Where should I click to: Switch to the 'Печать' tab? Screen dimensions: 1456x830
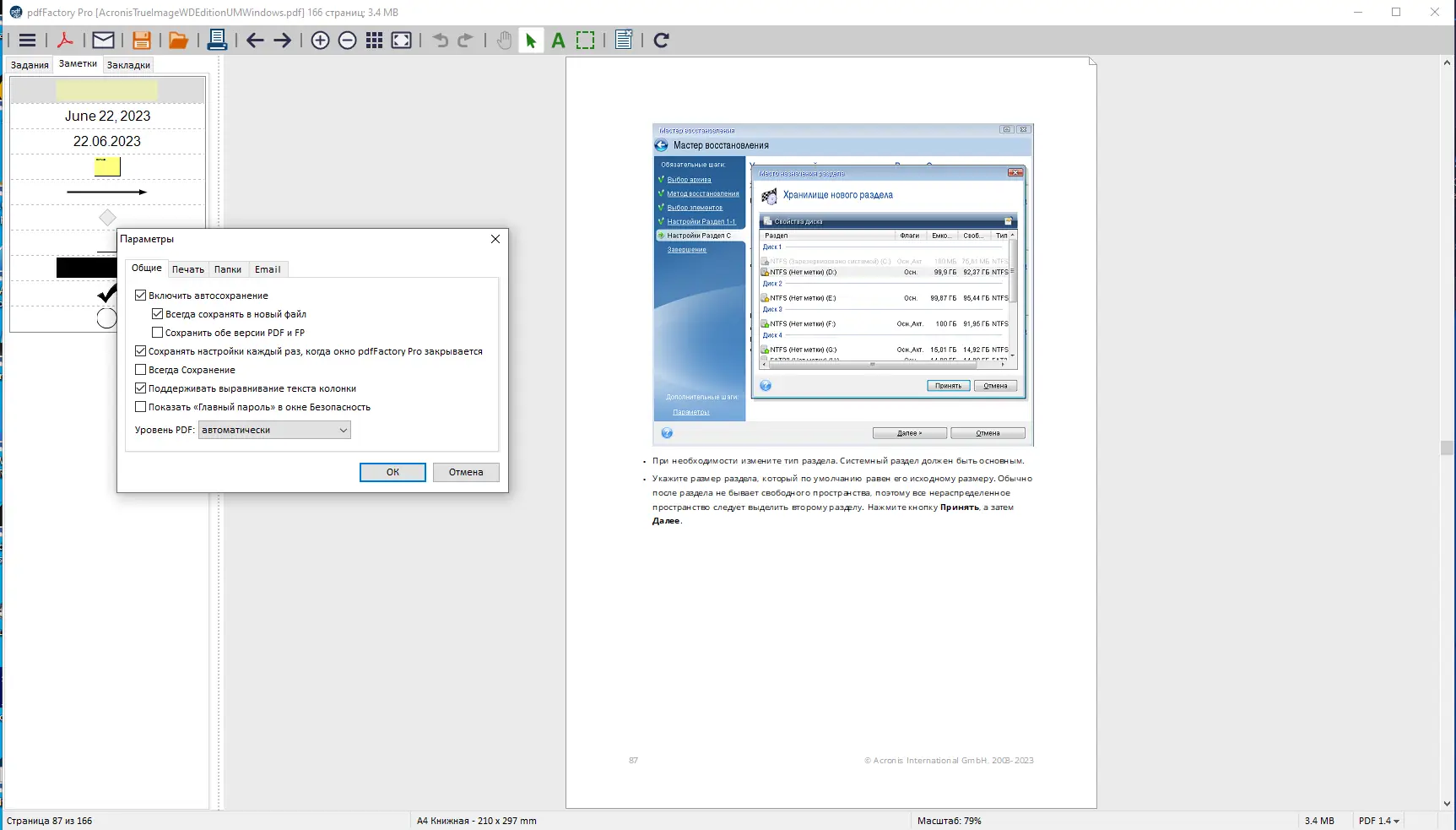[x=188, y=269]
